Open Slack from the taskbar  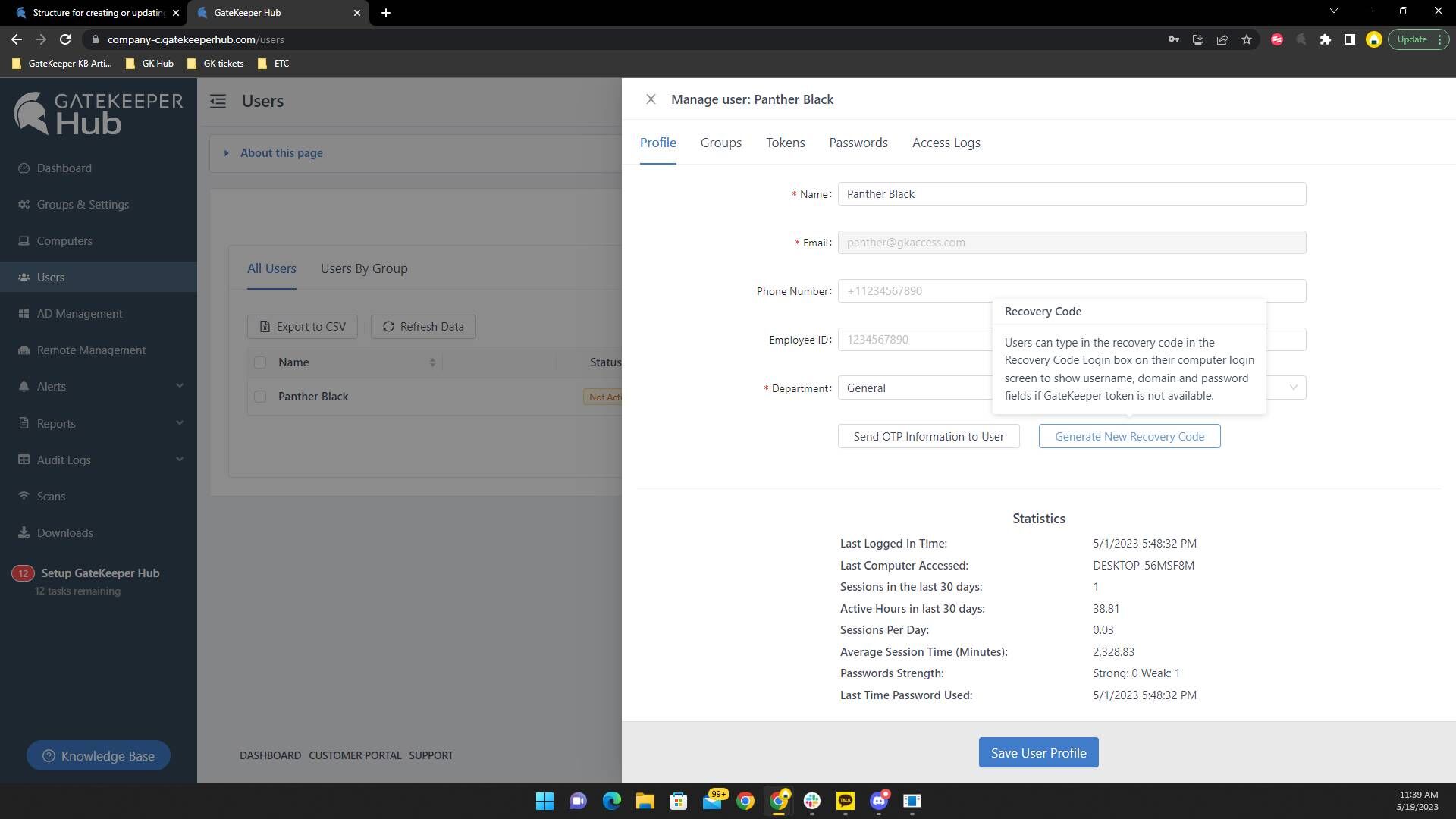(813, 802)
